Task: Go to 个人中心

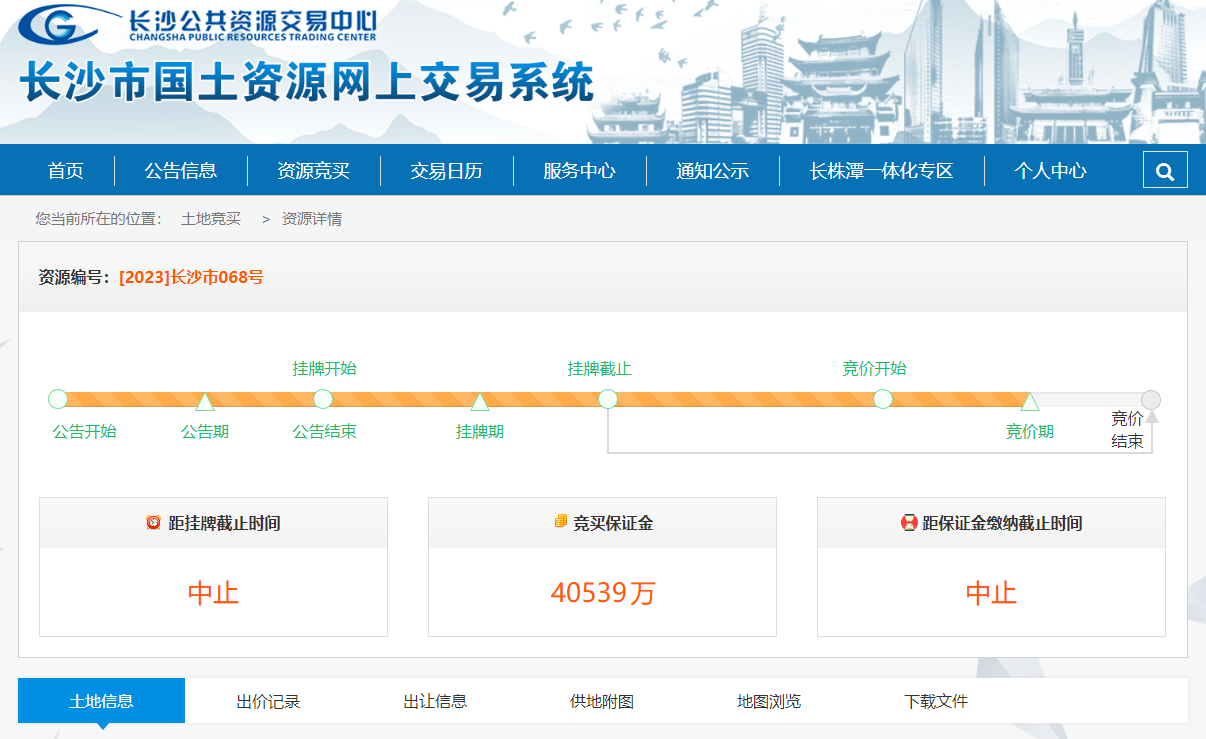Action: (1051, 171)
